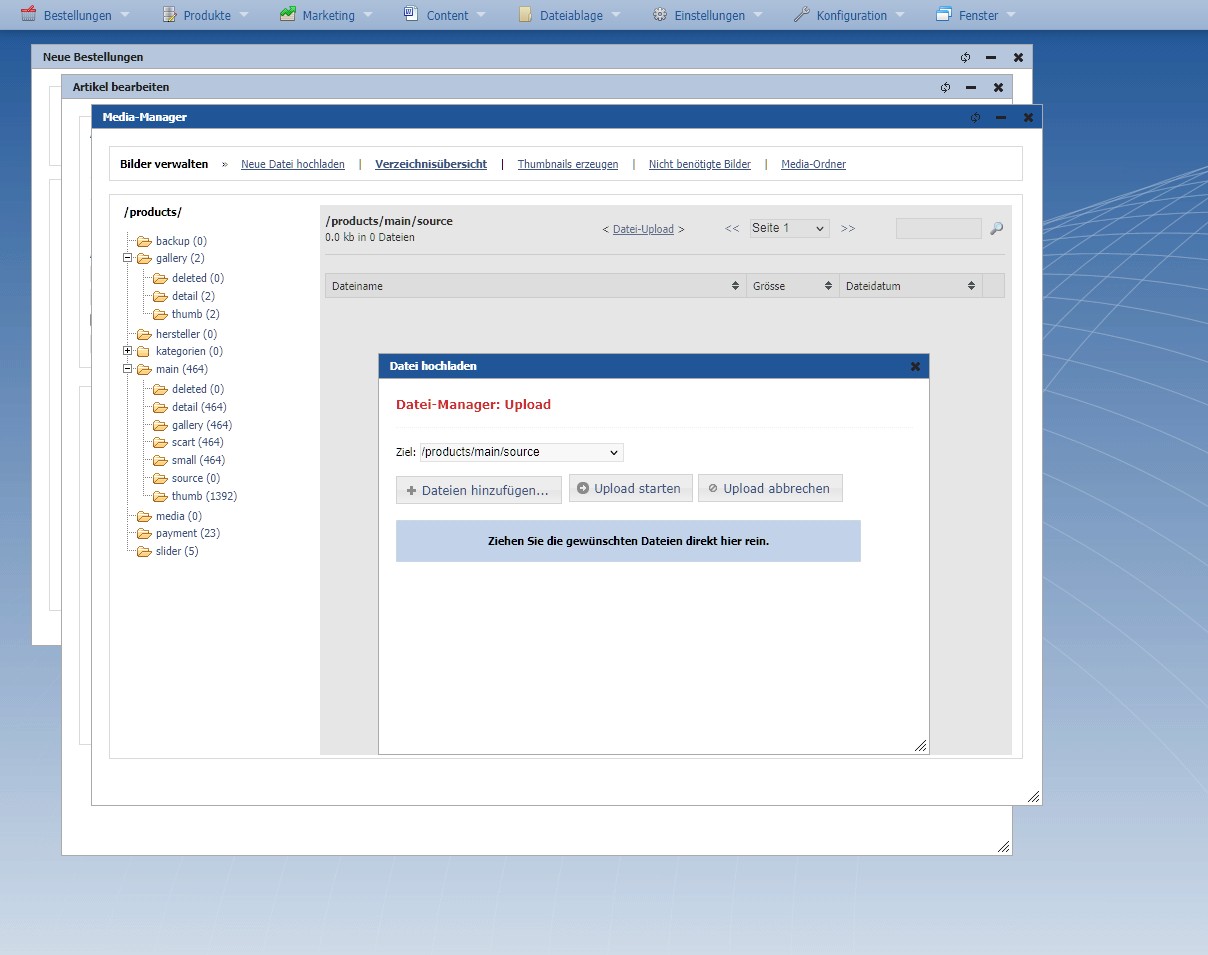This screenshot has height=955, width=1208.
Task: Click the Dateien hinzufügen button
Action: pos(478,490)
